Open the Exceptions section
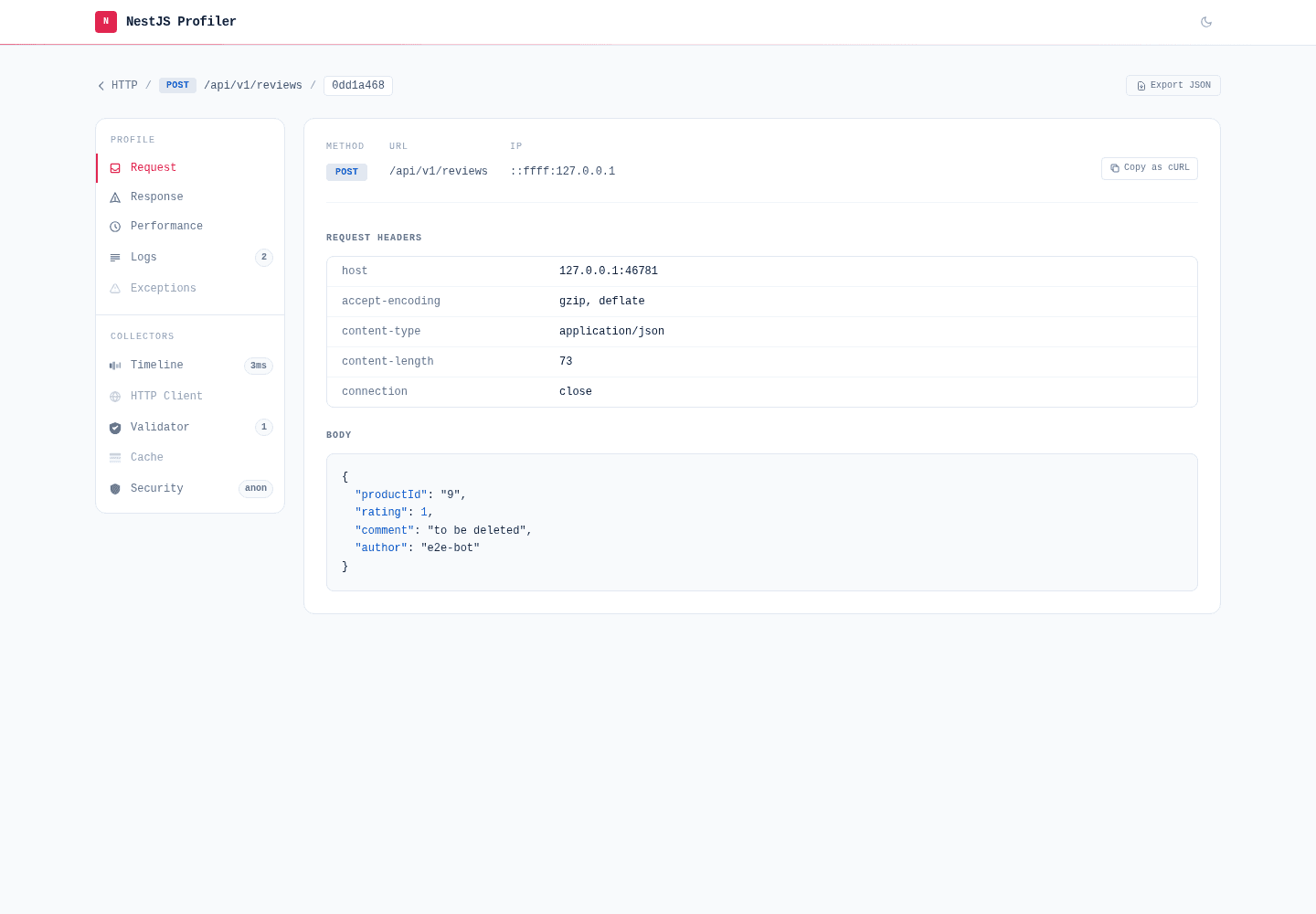 tap(190, 289)
